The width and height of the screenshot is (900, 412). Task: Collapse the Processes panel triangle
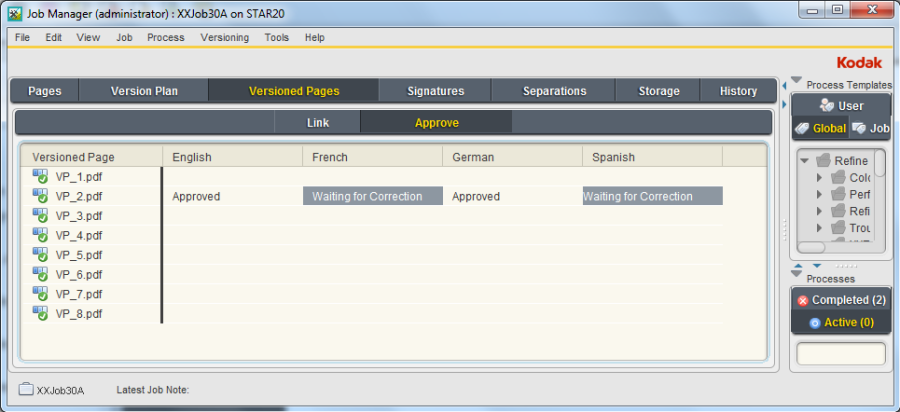[796, 274]
